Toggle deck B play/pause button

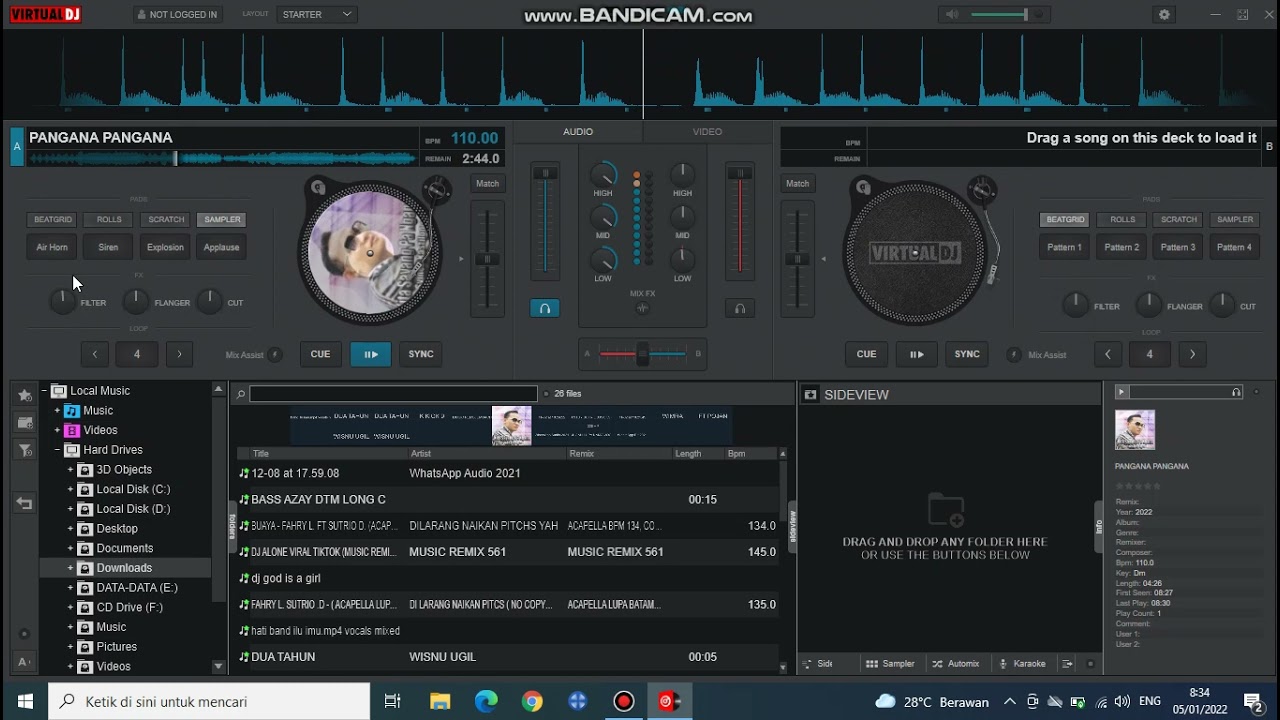click(x=916, y=354)
